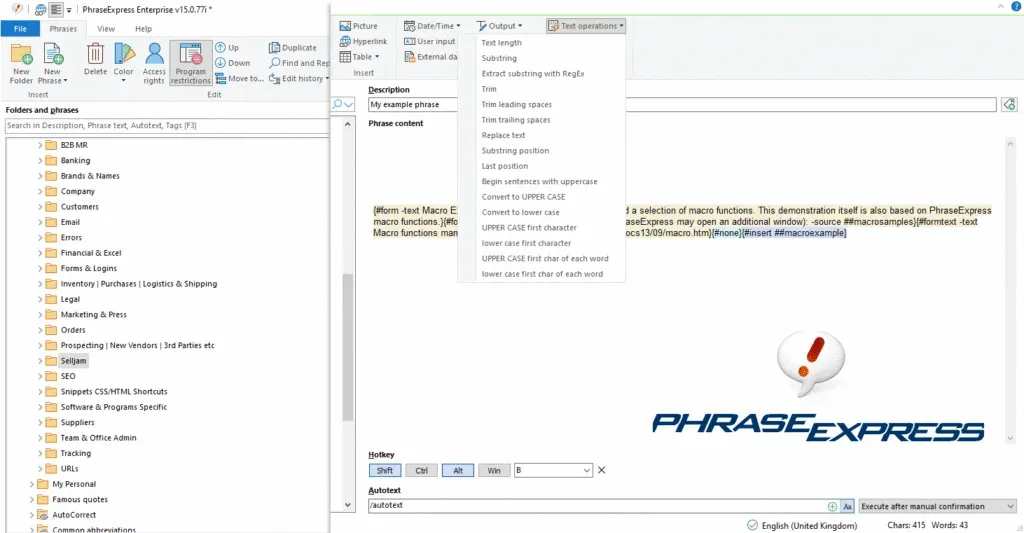1024x533 pixels.
Task: Expand the Famous quotes folder
Action: tap(31, 500)
